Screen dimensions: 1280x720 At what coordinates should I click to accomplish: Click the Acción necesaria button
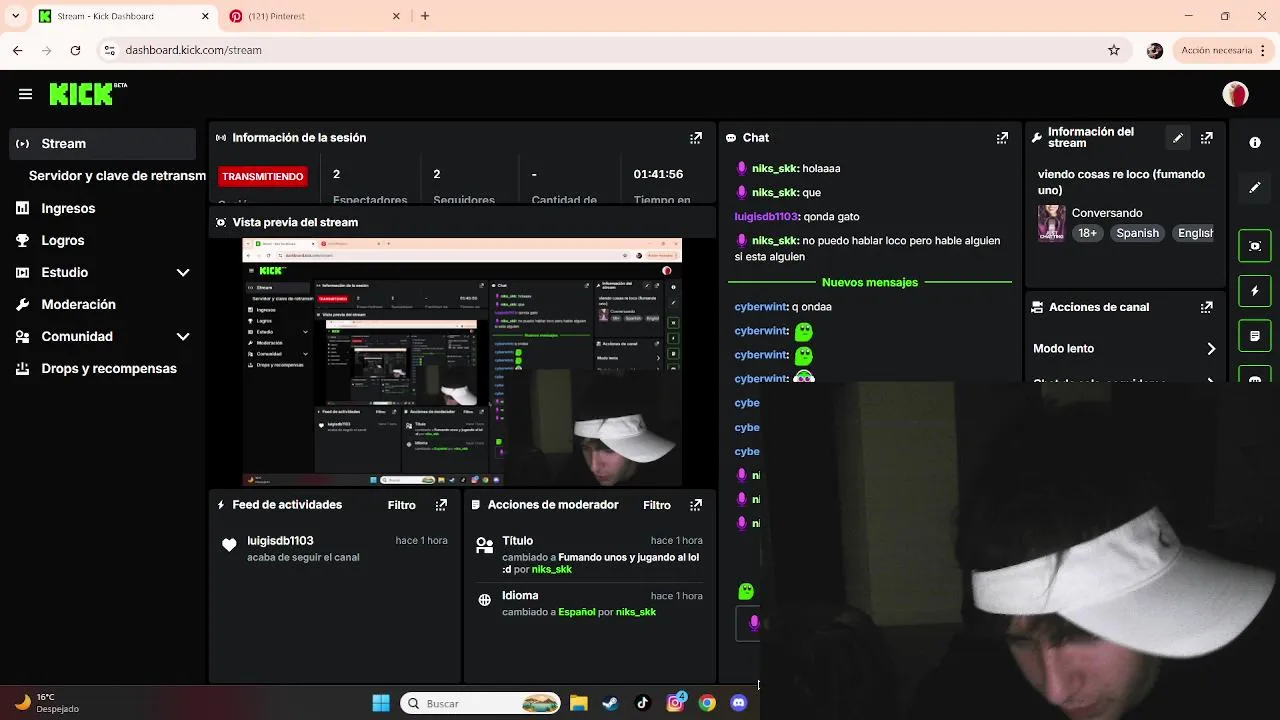pos(1216,50)
